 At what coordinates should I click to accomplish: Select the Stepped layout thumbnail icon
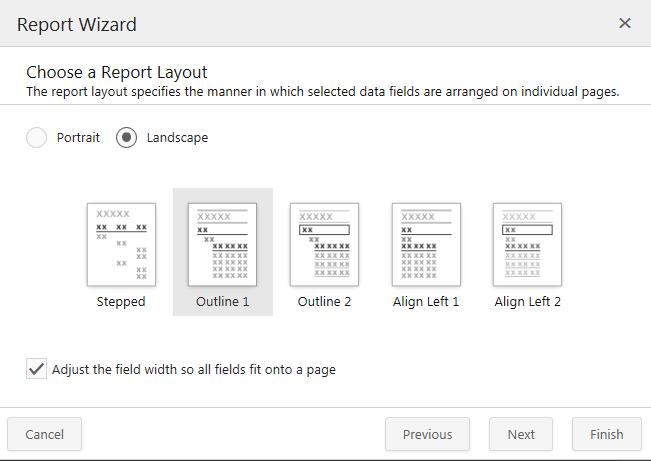121,245
